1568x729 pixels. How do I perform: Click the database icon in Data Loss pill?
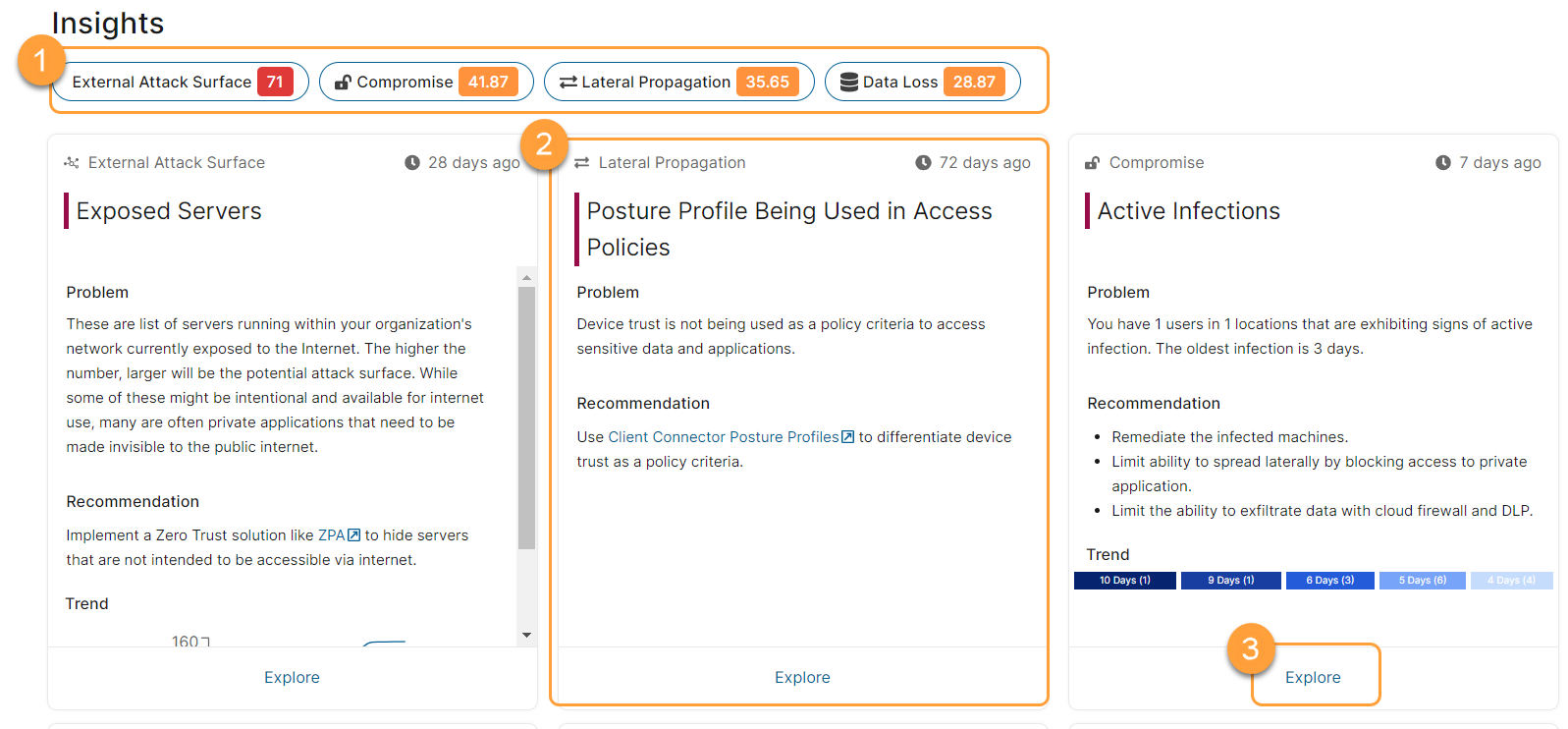pos(849,82)
